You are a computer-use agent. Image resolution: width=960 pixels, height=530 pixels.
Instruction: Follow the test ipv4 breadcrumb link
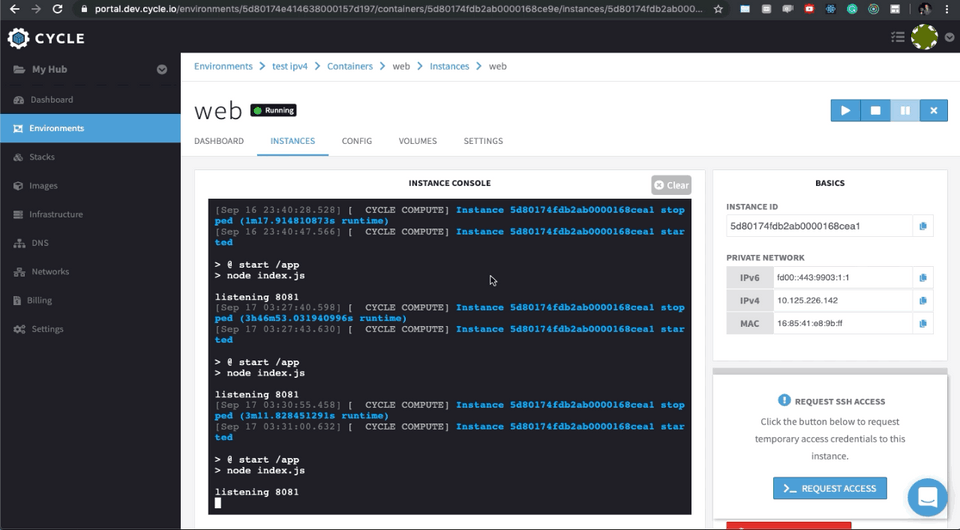pyautogui.click(x=290, y=66)
